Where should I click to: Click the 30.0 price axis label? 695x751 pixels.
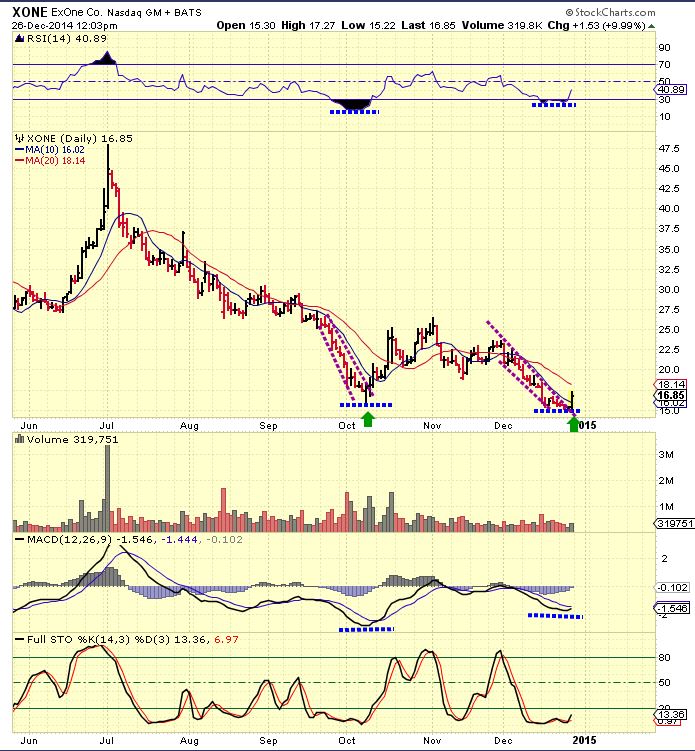click(x=669, y=290)
